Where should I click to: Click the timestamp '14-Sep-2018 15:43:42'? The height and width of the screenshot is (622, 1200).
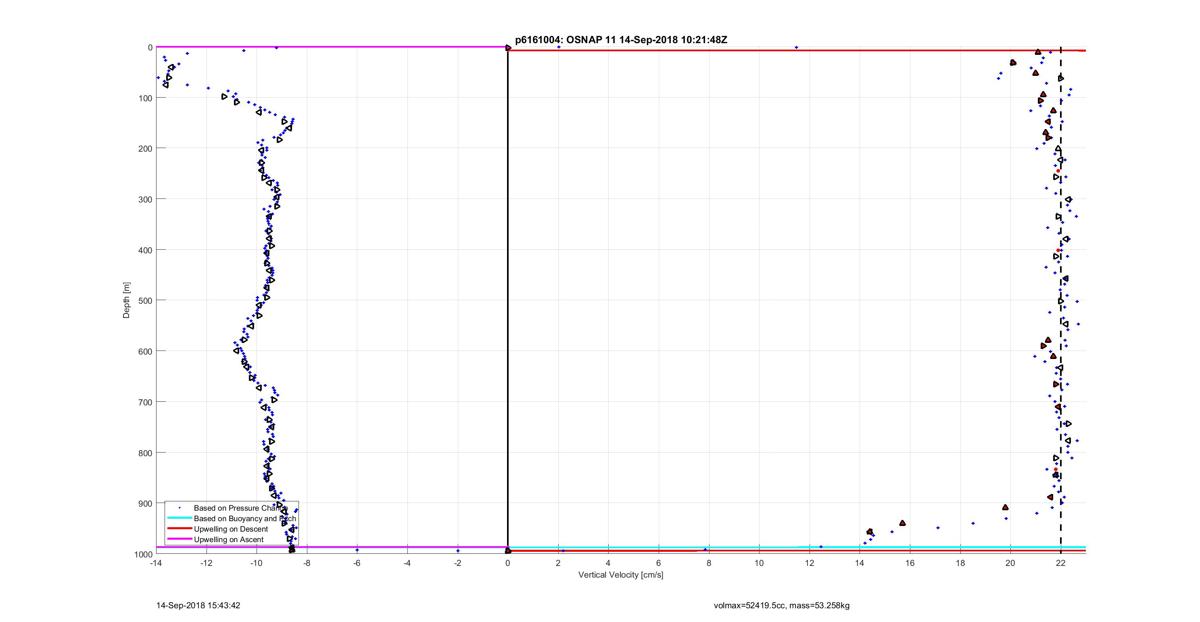click(198, 605)
